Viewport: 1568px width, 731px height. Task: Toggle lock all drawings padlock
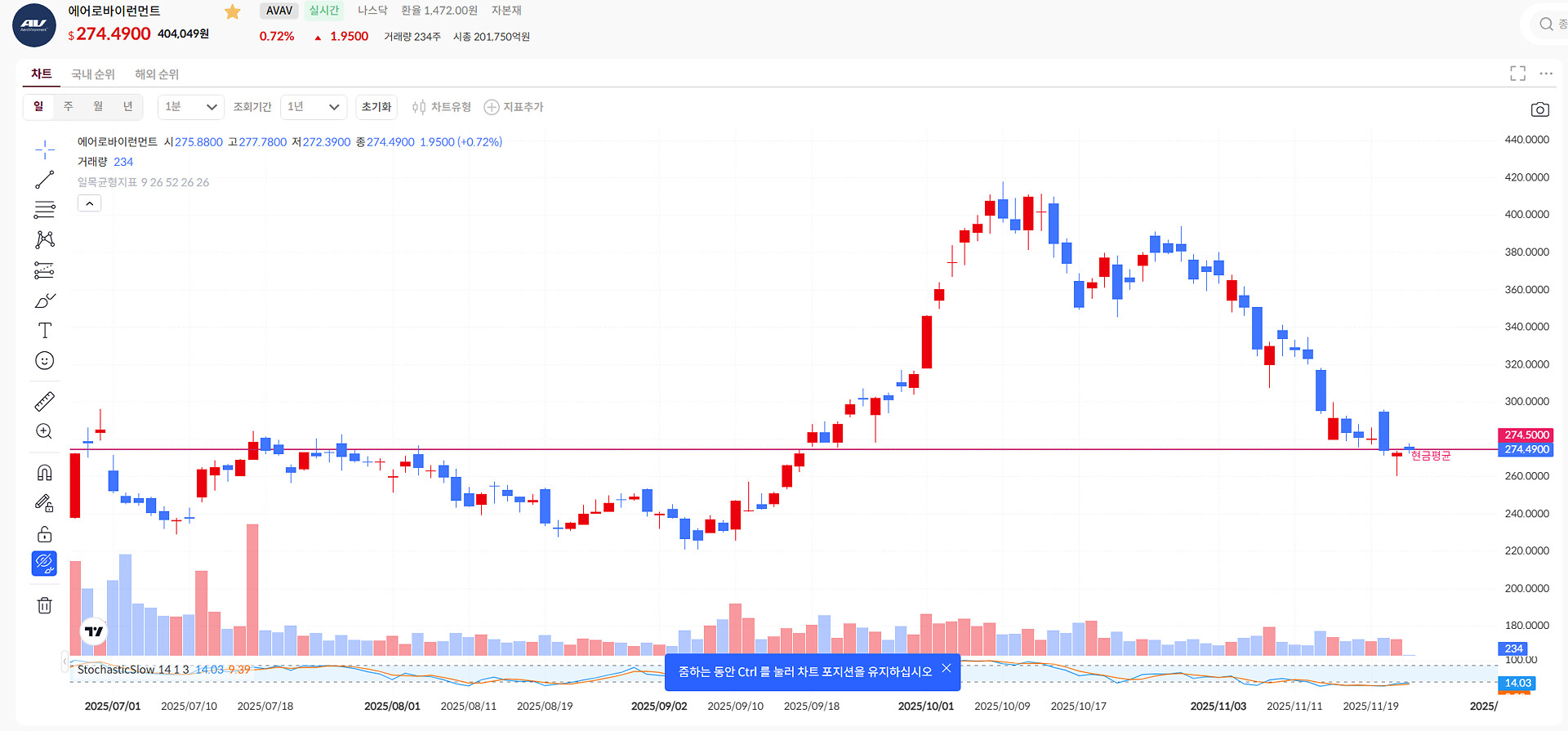pos(45,534)
